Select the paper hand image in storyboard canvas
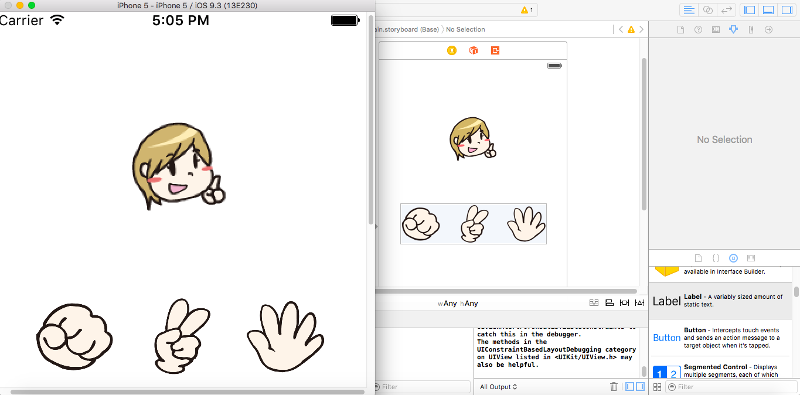The image size is (800, 395). (527, 224)
